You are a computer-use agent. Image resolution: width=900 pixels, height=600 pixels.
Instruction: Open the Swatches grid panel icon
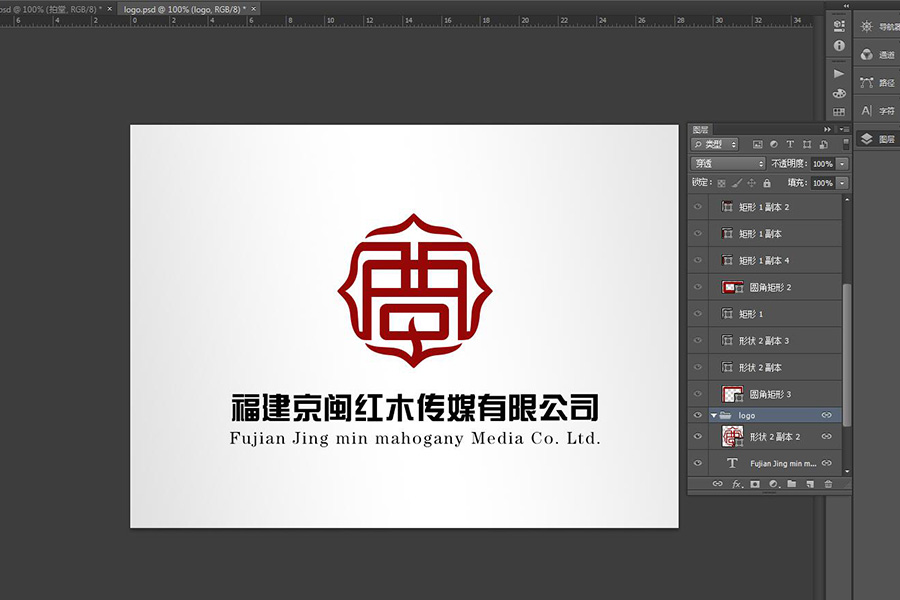point(839,112)
